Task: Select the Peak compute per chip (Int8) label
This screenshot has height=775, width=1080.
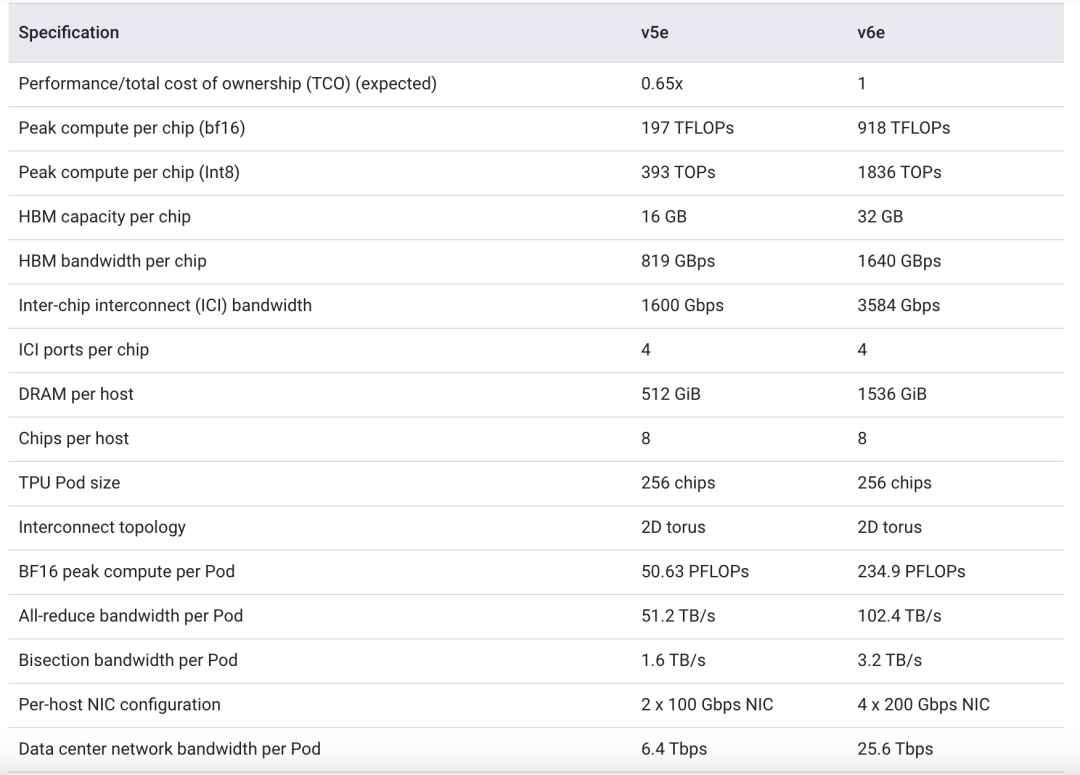Action: pyautogui.click(x=129, y=172)
